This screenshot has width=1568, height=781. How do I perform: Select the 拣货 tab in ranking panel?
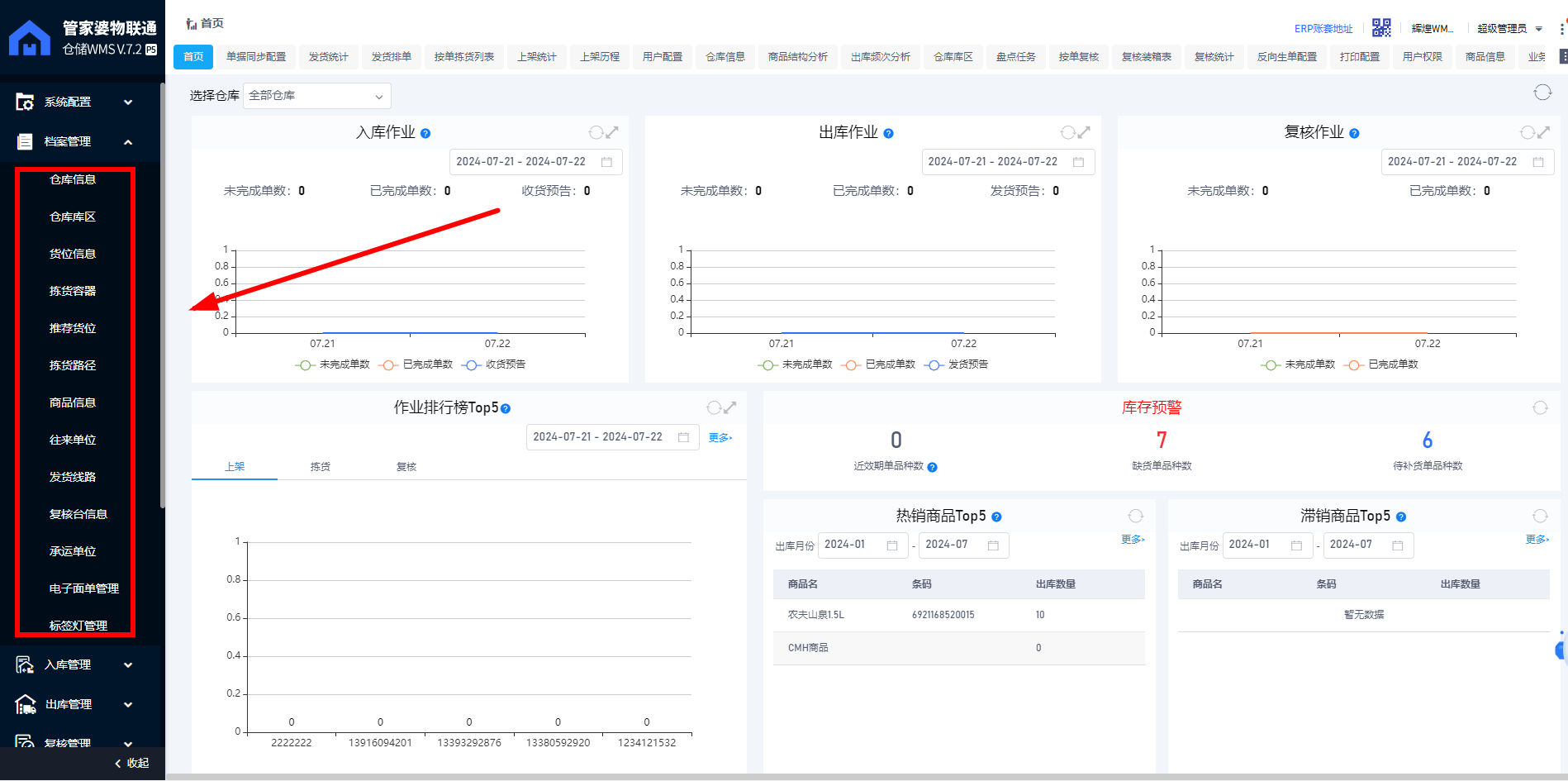[321, 467]
